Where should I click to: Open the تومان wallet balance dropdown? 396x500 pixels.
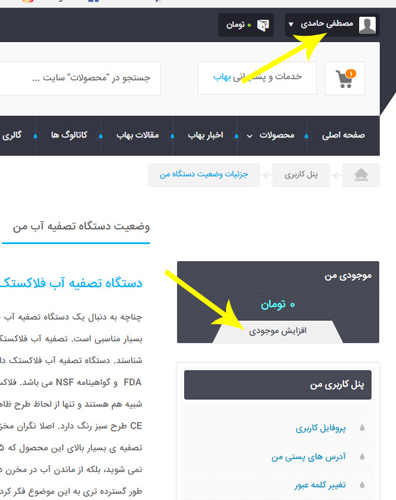tap(246, 25)
